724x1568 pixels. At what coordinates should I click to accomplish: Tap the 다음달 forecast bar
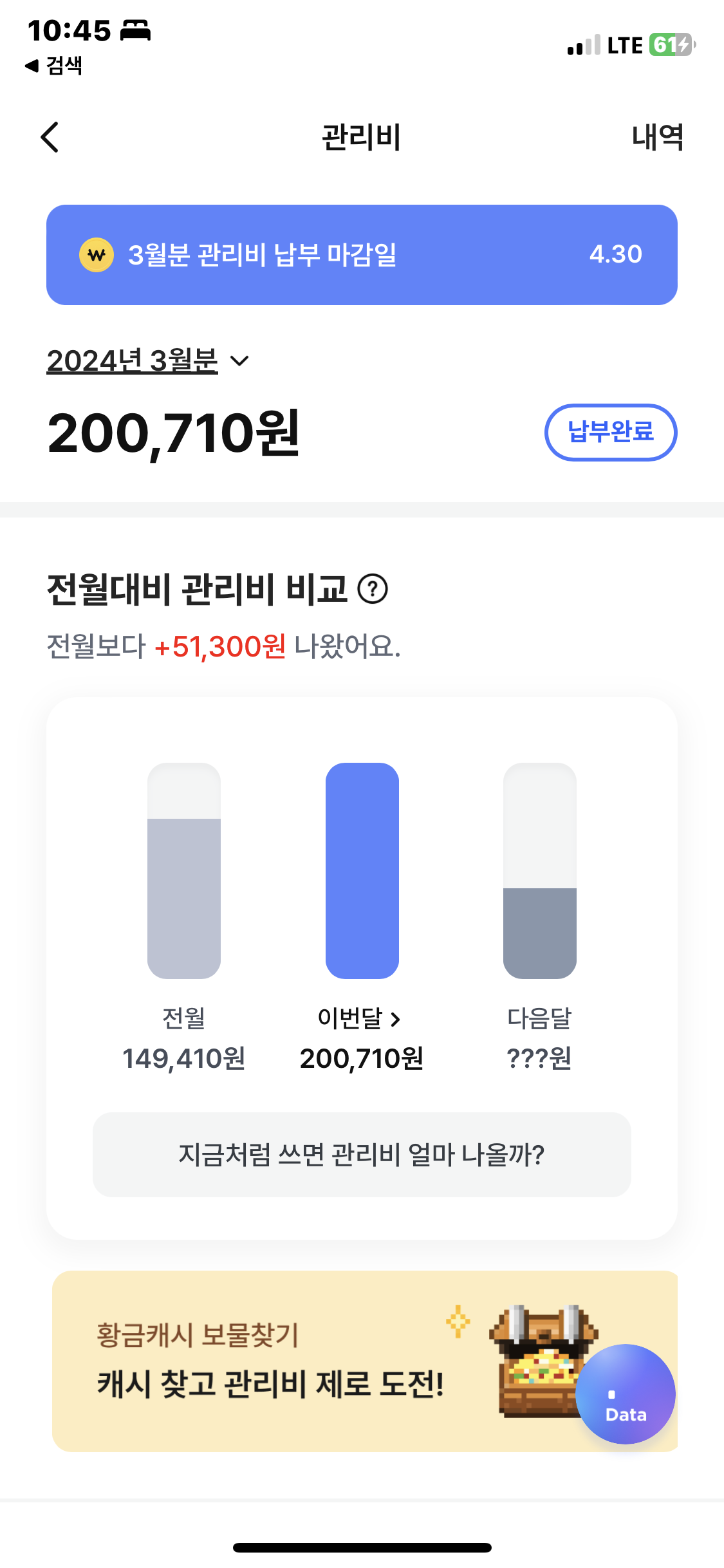(x=539, y=932)
